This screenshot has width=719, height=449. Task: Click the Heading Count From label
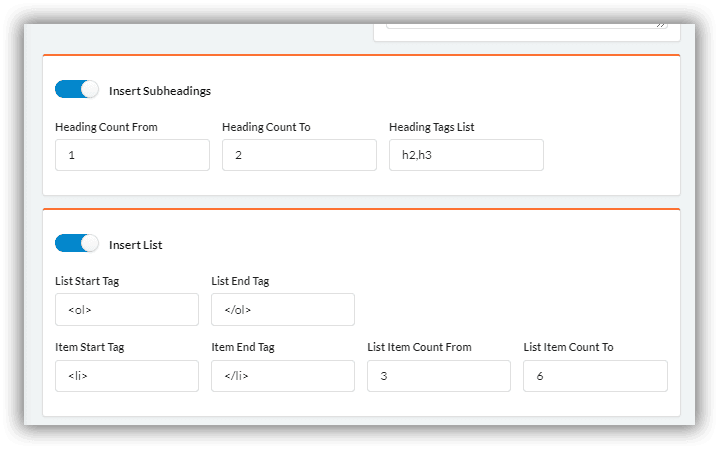click(106, 127)
